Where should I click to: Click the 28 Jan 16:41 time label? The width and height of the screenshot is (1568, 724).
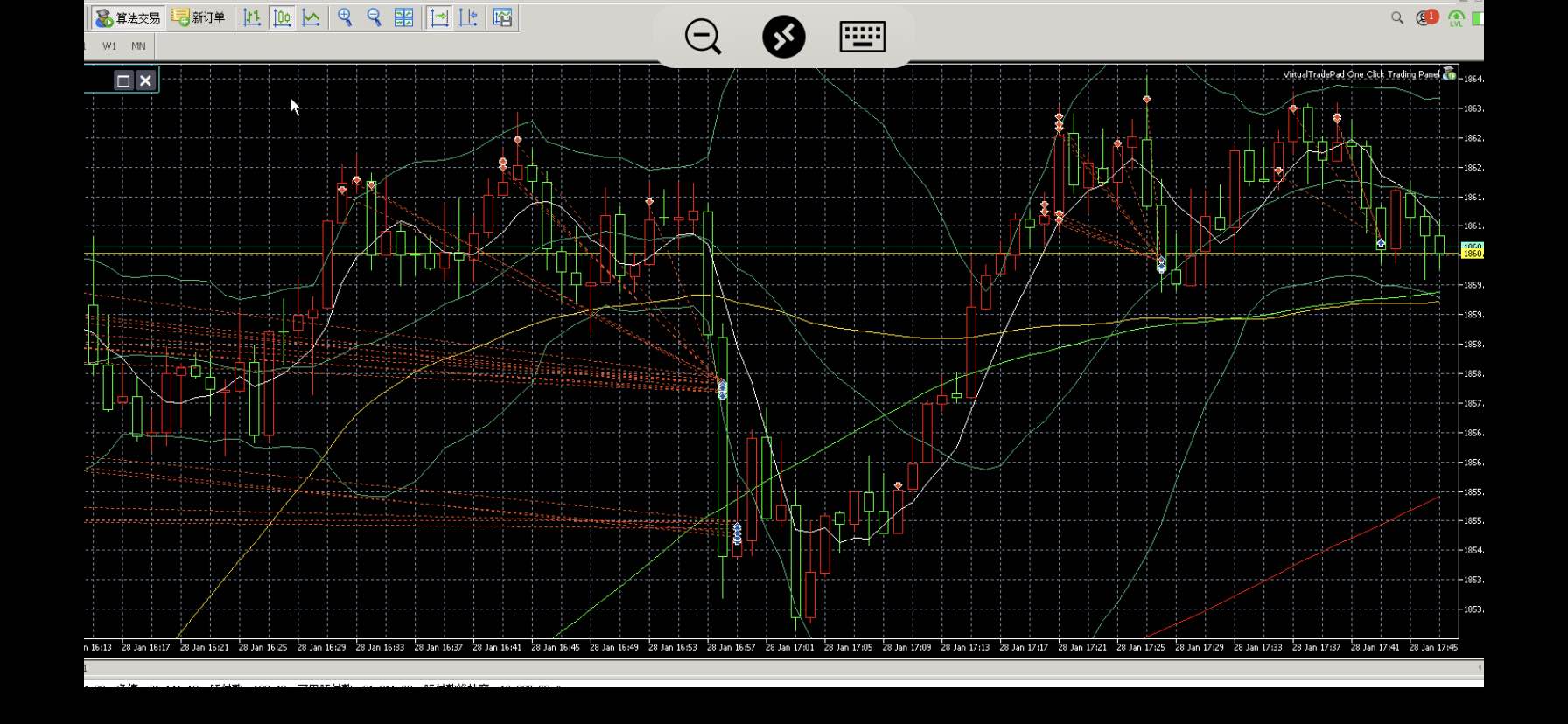click(x=497, y=647)
